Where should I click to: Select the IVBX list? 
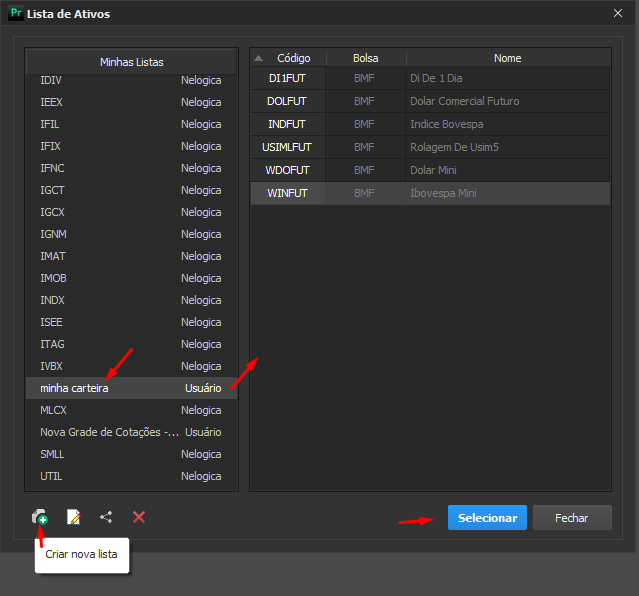131,366
